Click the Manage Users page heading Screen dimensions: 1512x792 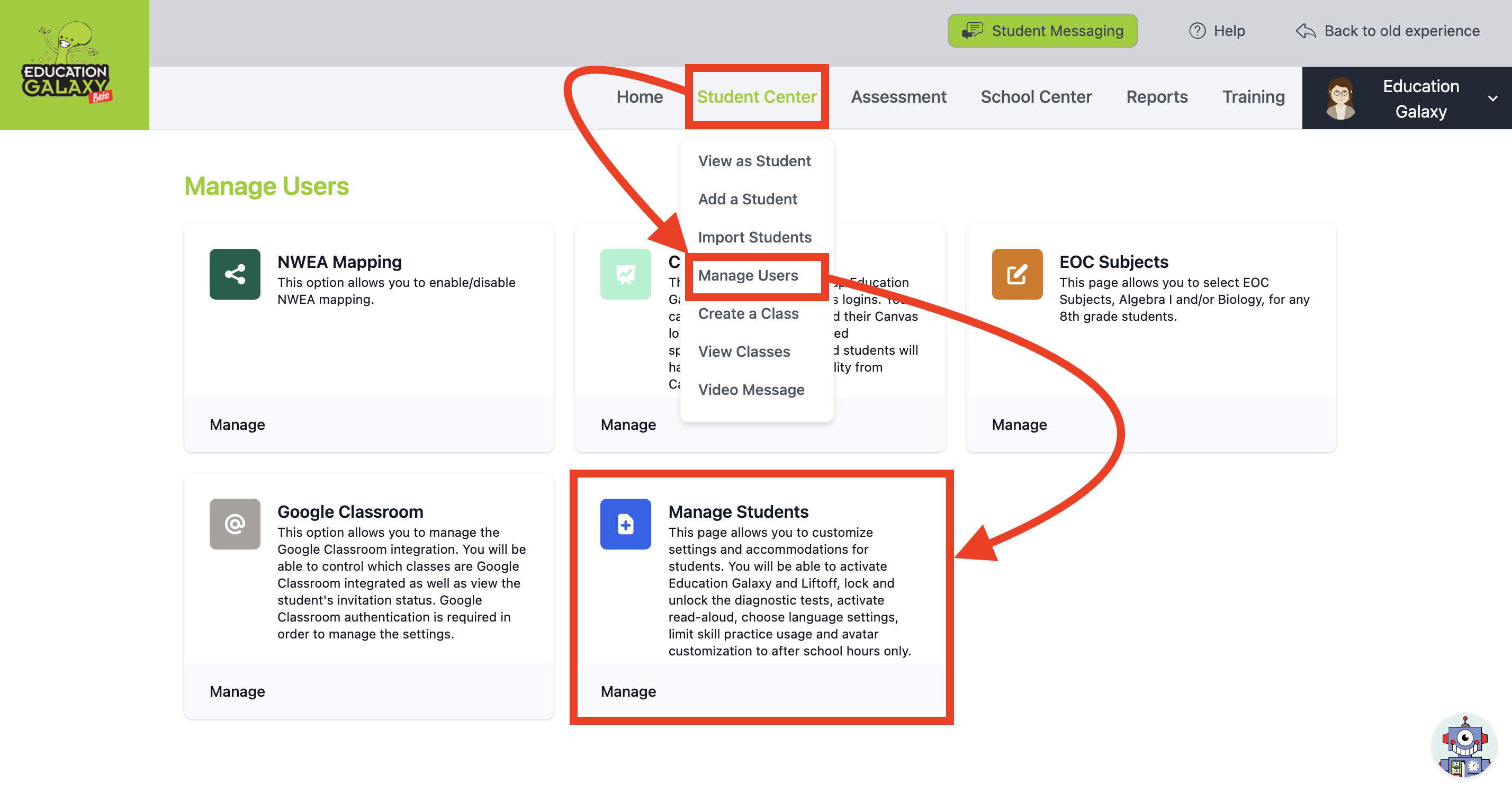(266, 186)
